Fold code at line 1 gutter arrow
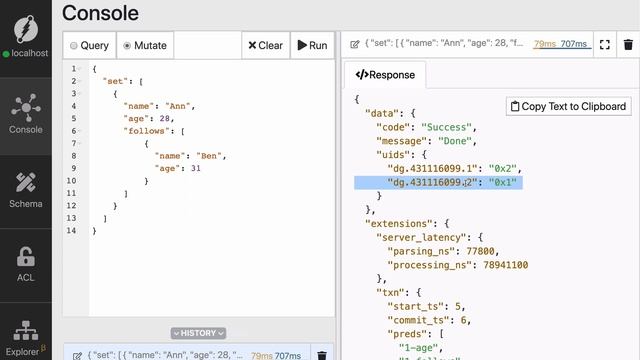 point(80,69)
